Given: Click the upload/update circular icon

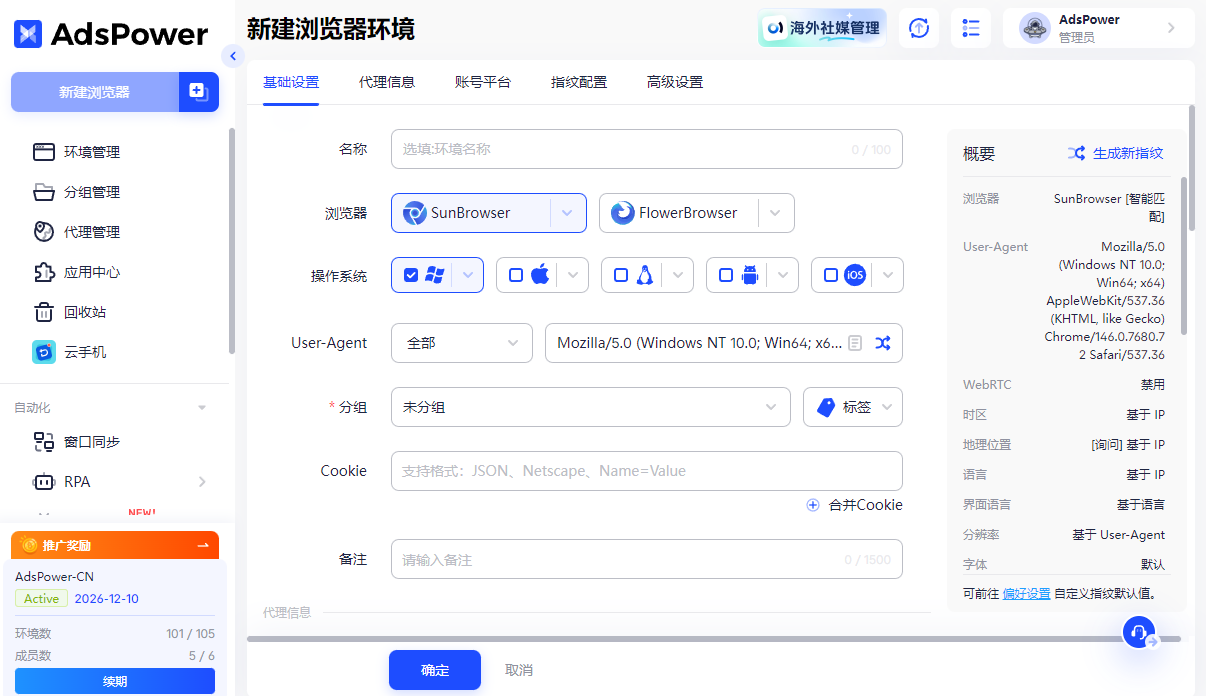Looking at the screenshot, I should click(x=918, y=28).
